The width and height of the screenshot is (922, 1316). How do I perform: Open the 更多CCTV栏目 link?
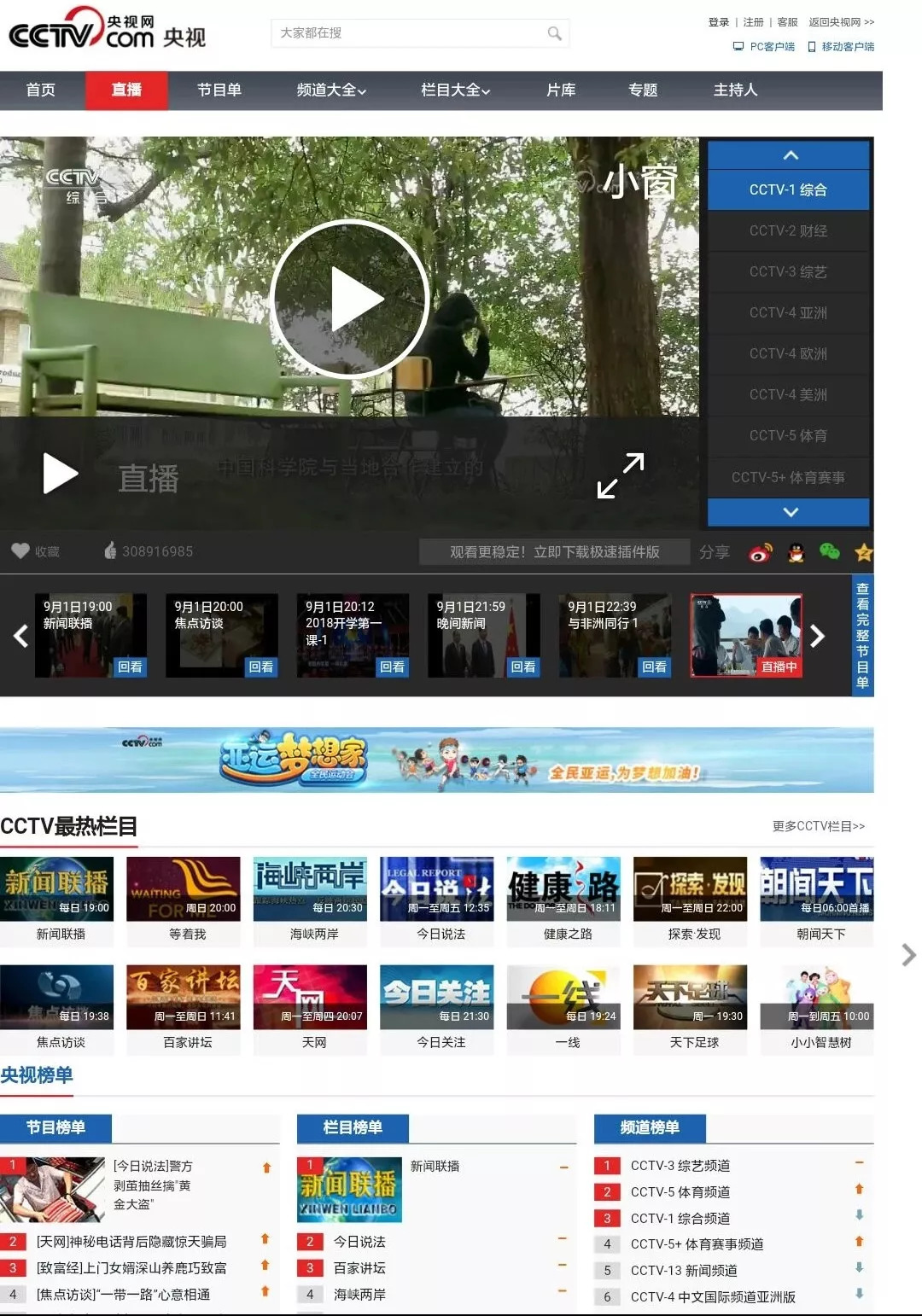[818, 826]
